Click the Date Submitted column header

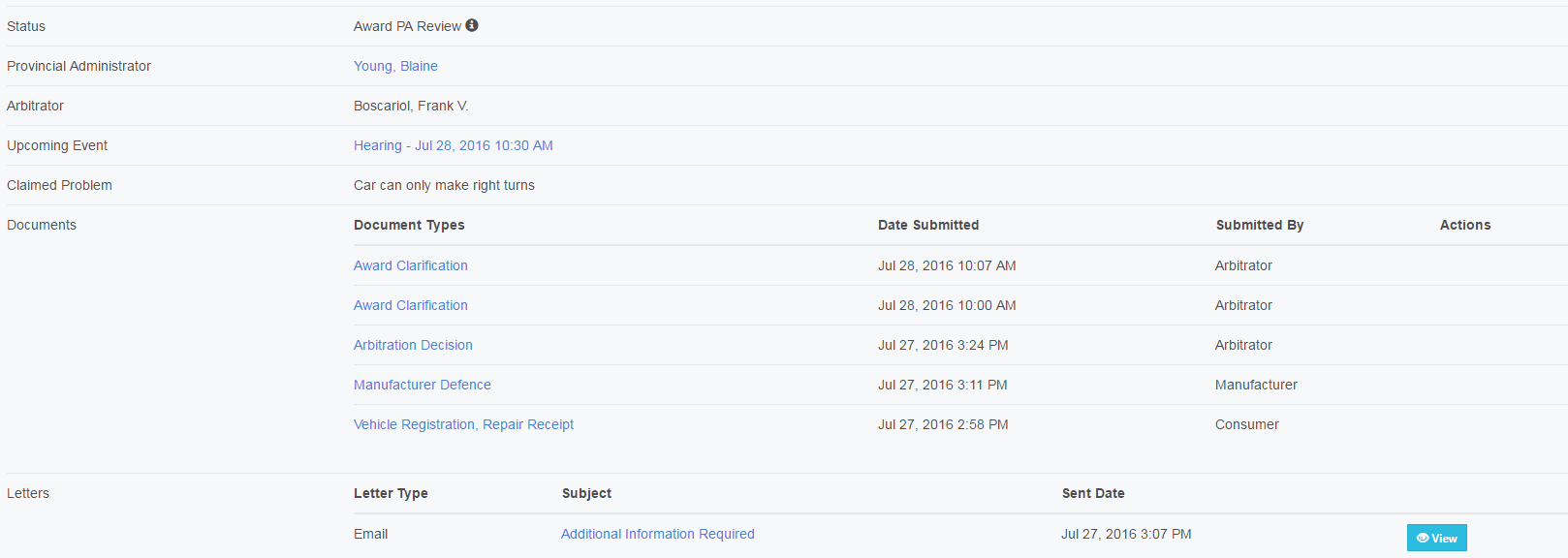click(x=928, y=225)
